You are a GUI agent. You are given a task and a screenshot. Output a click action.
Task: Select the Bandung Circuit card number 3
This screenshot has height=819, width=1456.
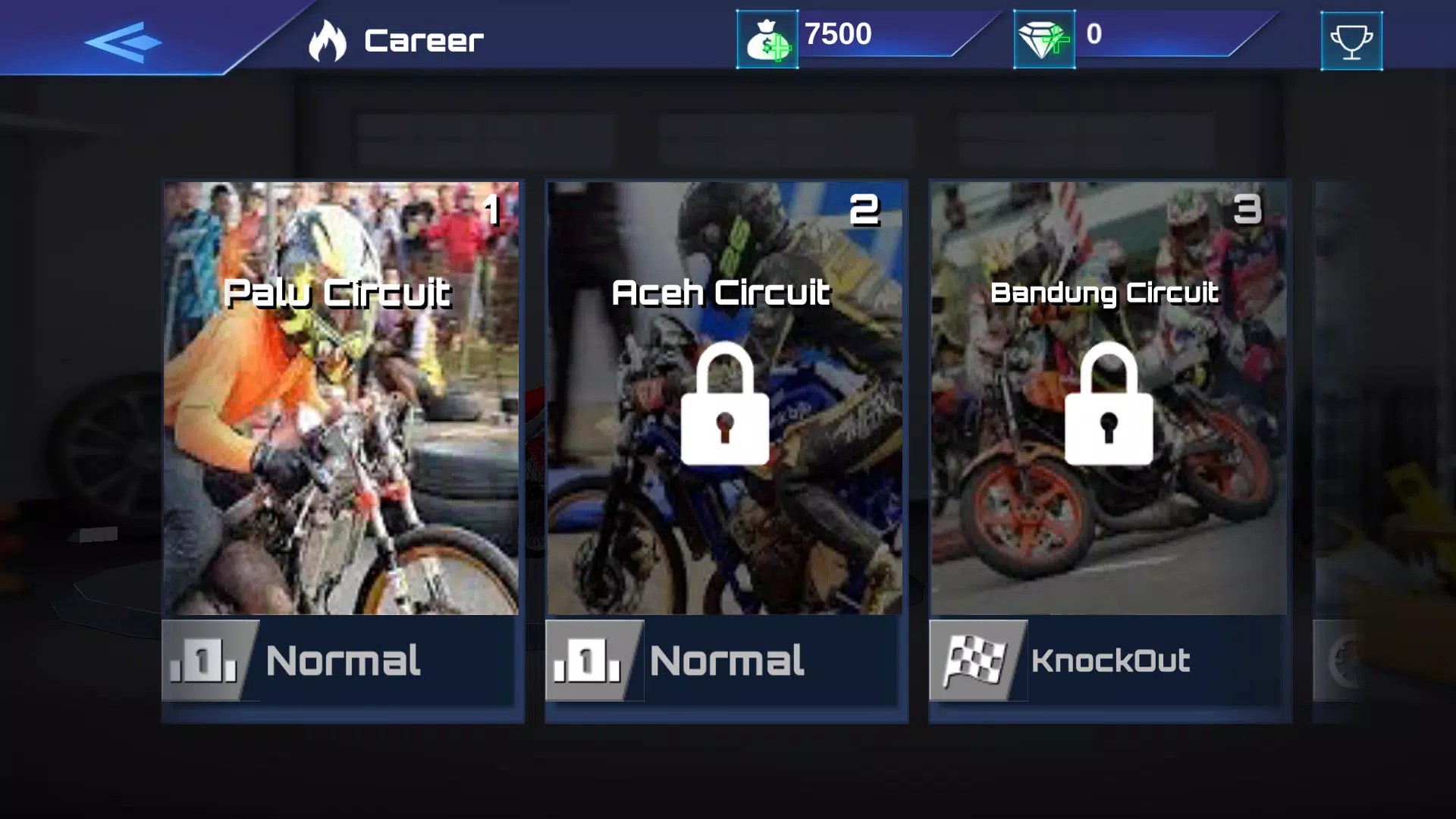pyautogui.click(x=1109, y=450)
